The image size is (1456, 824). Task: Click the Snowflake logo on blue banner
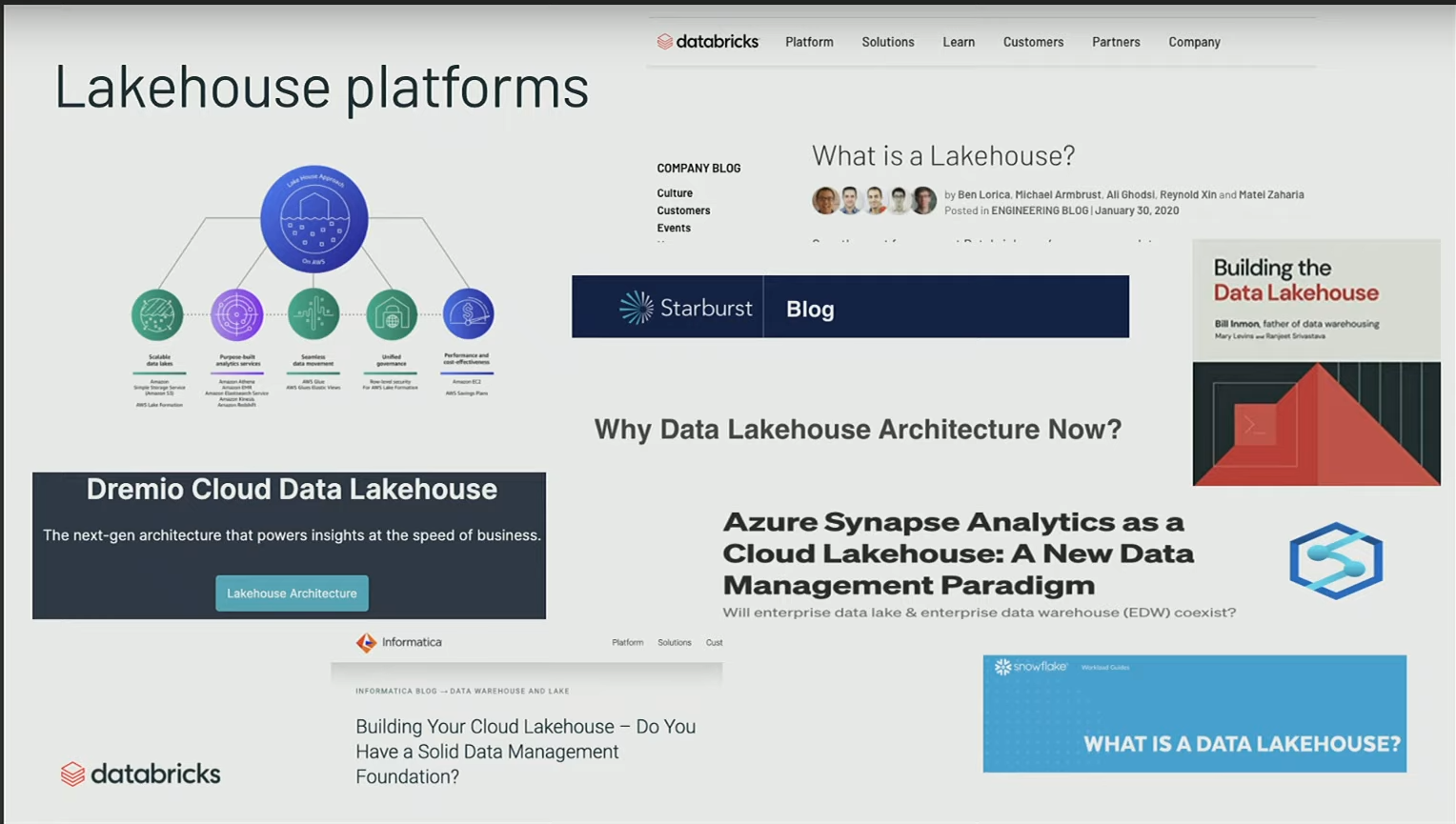tap(1031, 667)
